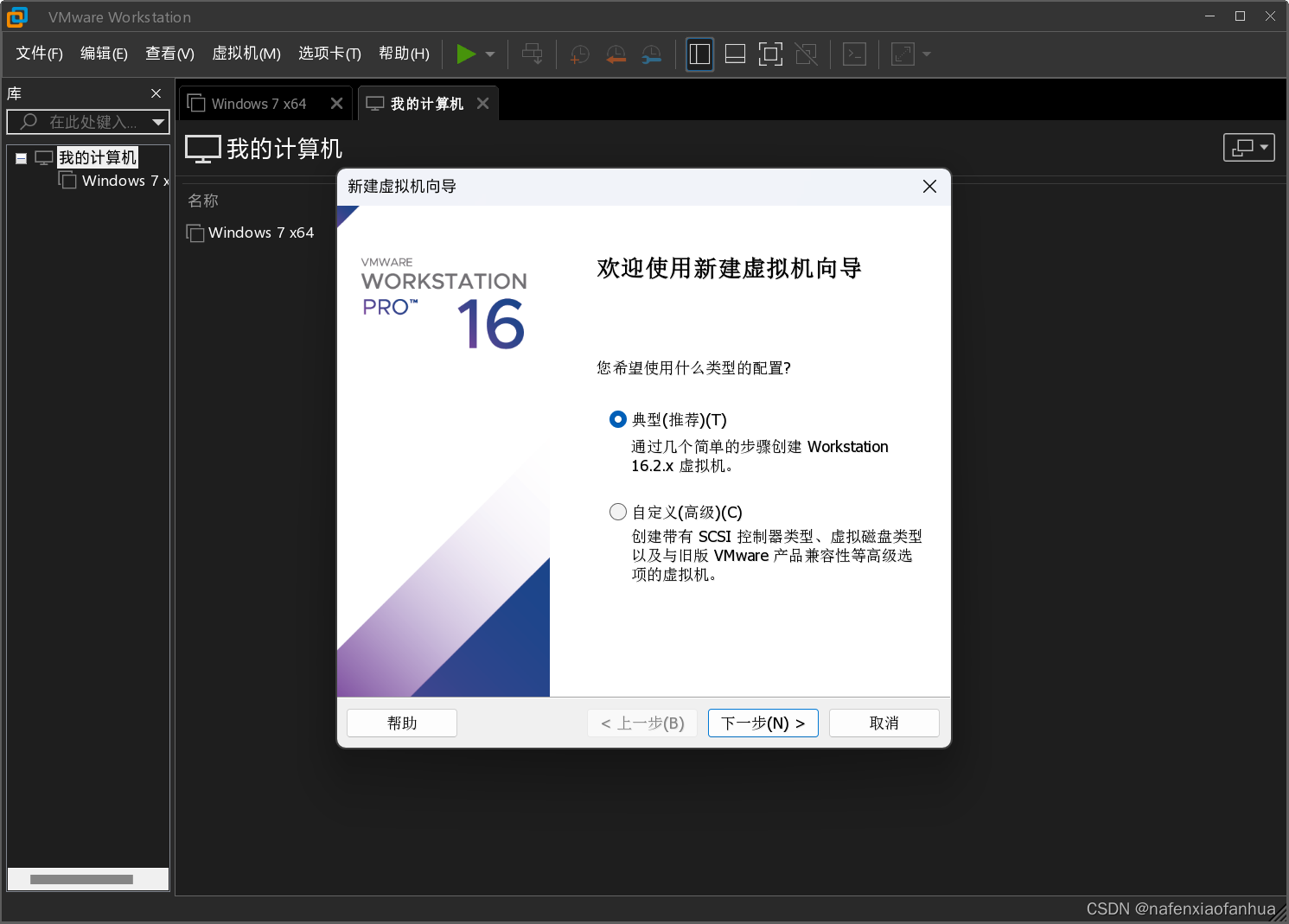Open the 编辑(E) menu

pyautogui.click(x=104, y=54)
